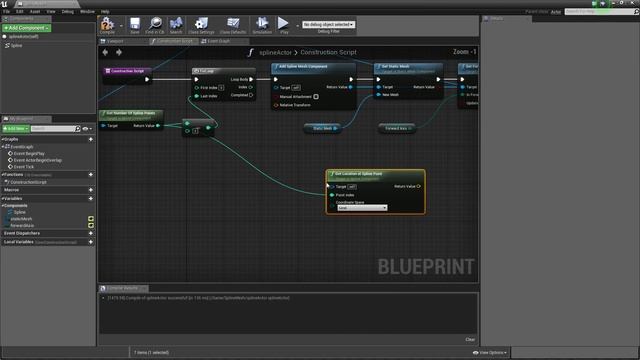Click Construction Script node output exec pin
The image size is (640, 360).
(x=147, y=79)
